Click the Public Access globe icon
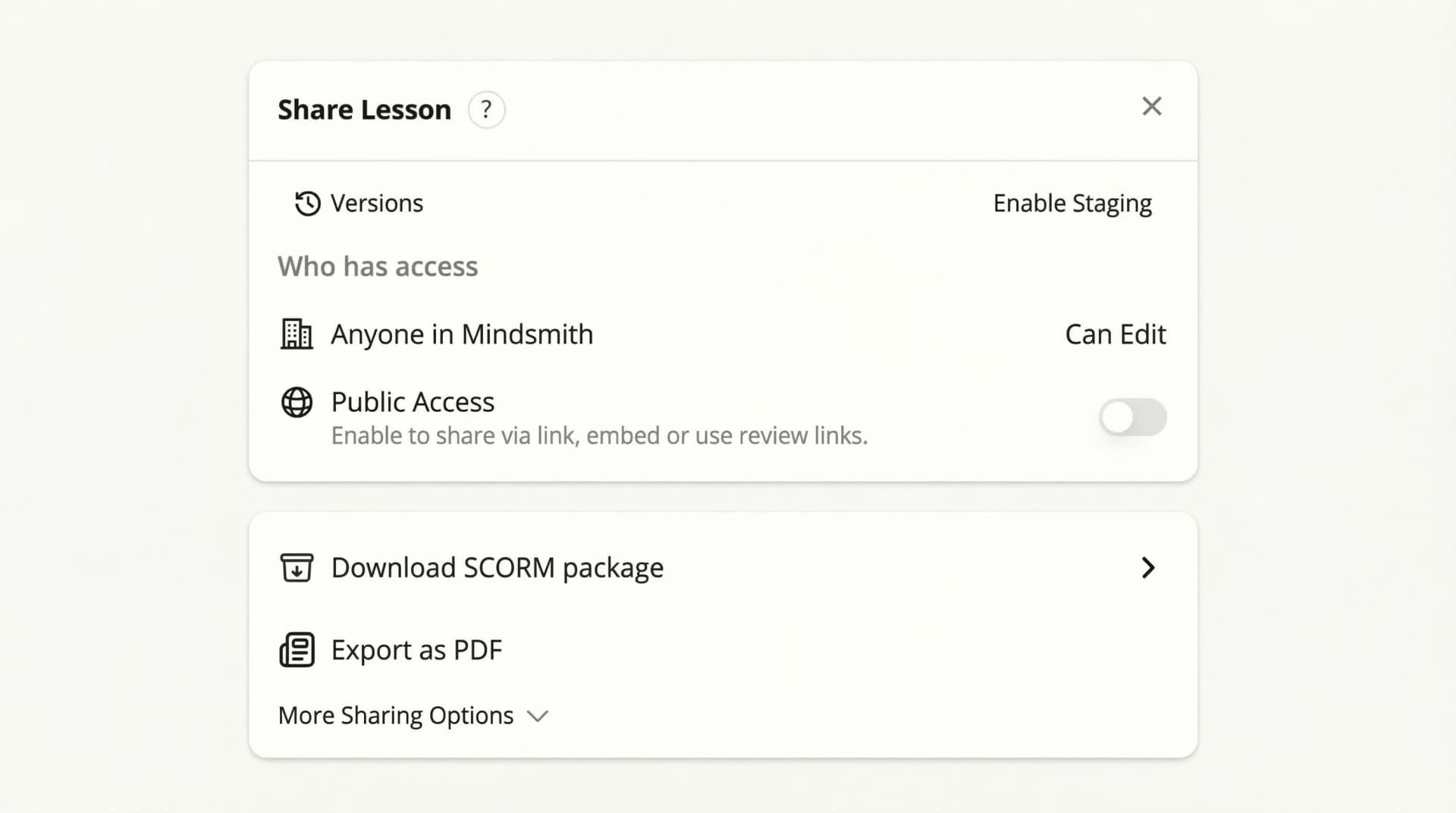This screenshot has width=1456, height=813. point(297,403)
